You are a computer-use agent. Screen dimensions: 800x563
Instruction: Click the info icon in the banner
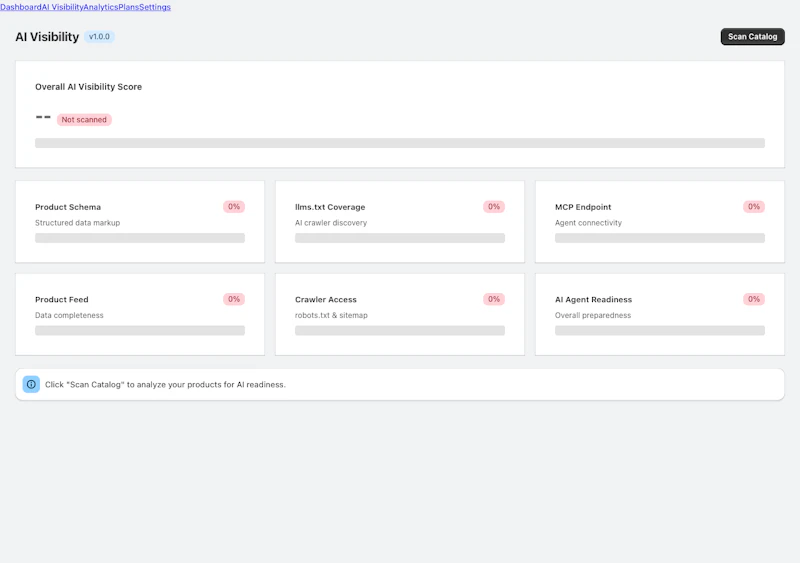tap(31, 384)
